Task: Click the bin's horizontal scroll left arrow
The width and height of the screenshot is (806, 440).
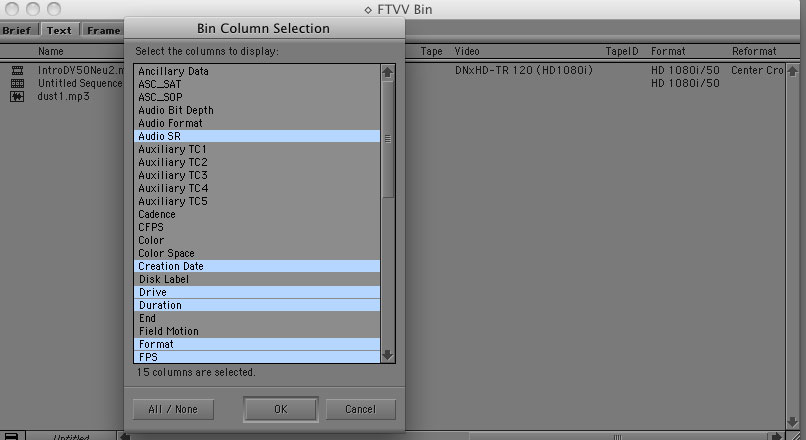Action: 125,435
